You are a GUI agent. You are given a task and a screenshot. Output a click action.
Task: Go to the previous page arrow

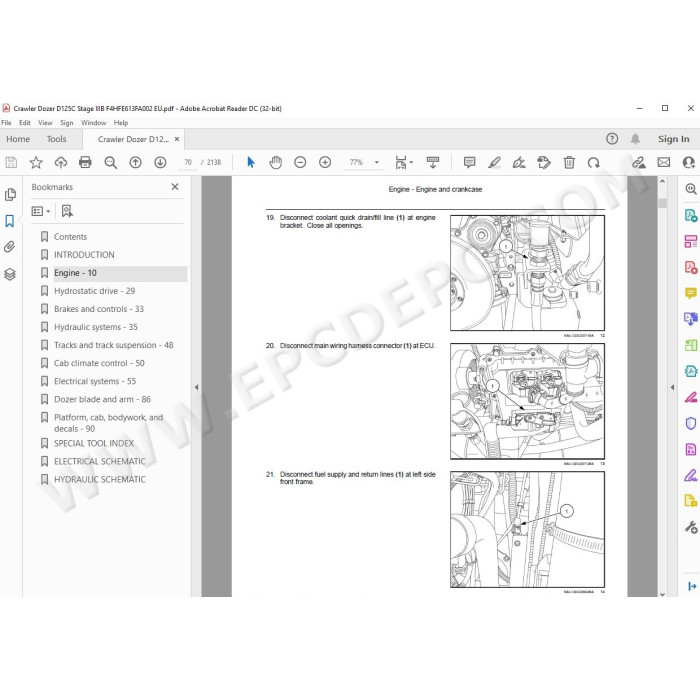click(x=135, y=162)
